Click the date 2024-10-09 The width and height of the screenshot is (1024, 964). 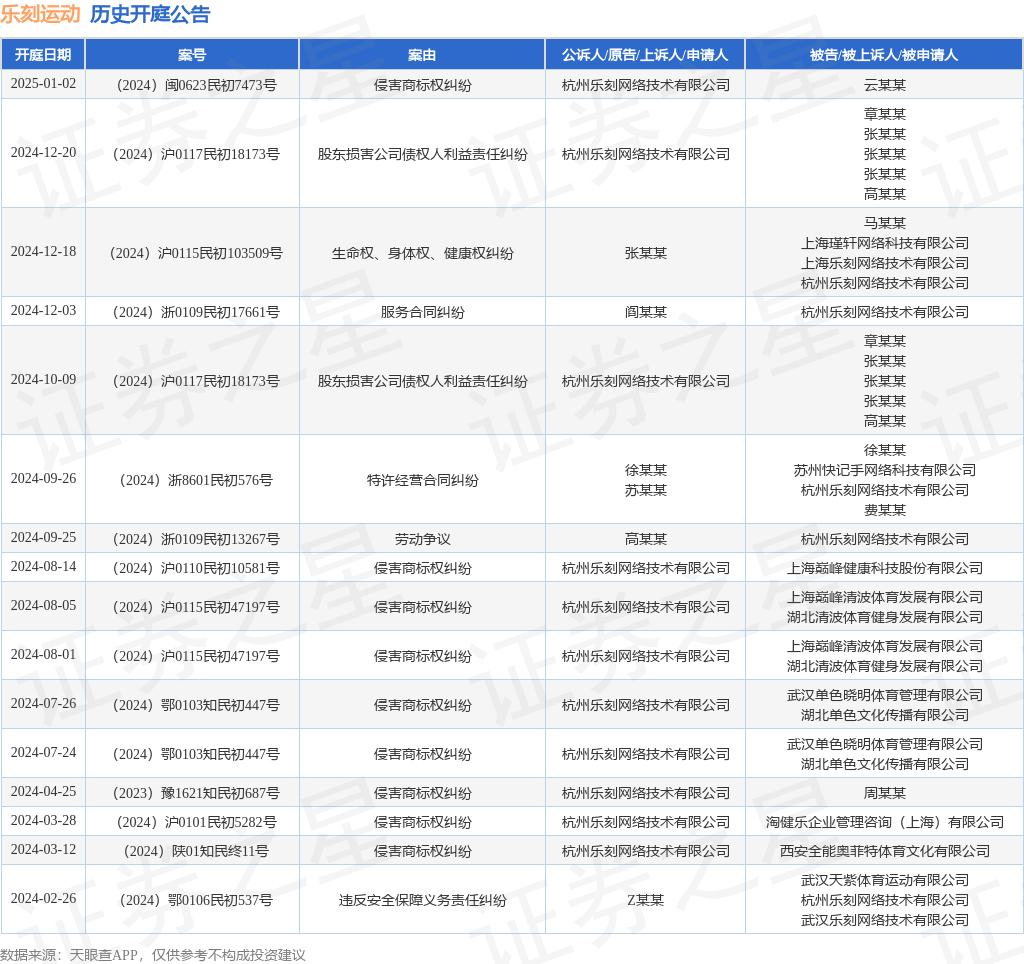pyautogui.click(x=43, y=379)
